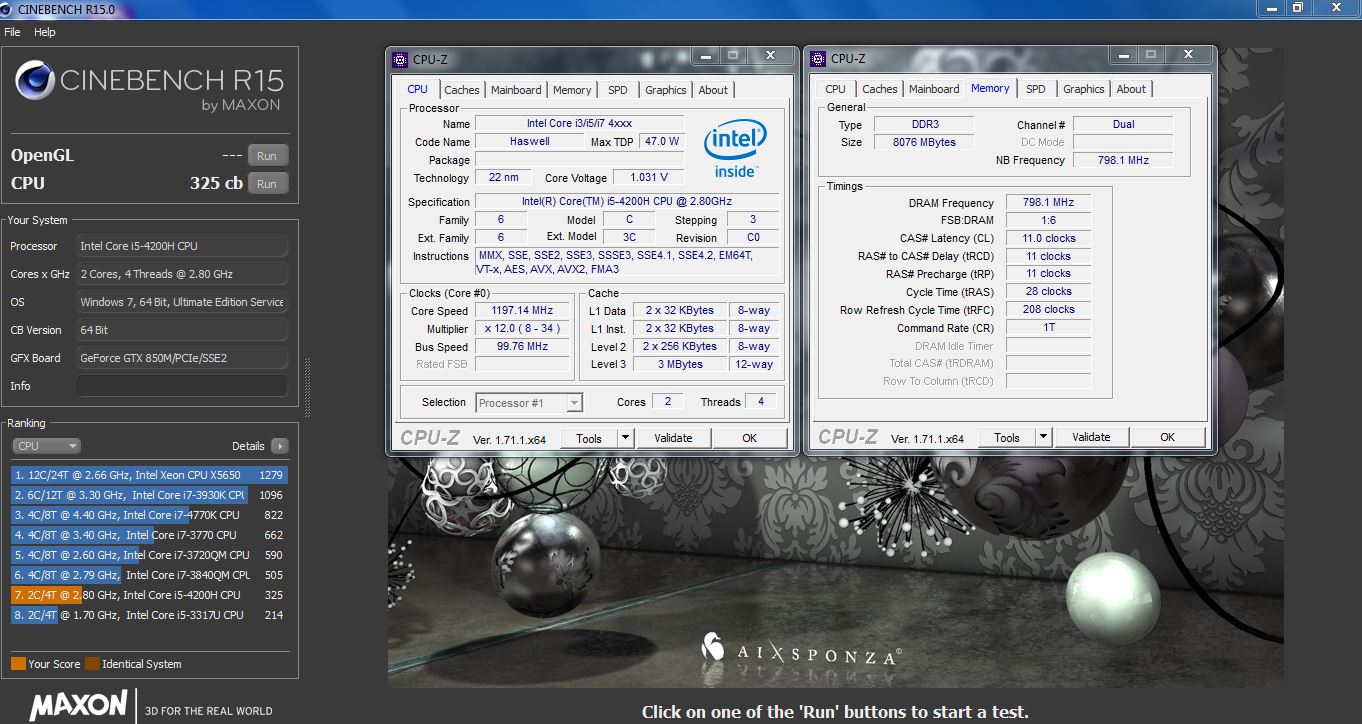Click Validate in left CPU-Z window
This screenshot has height=724, width=1362.
[x=673, y=438]
